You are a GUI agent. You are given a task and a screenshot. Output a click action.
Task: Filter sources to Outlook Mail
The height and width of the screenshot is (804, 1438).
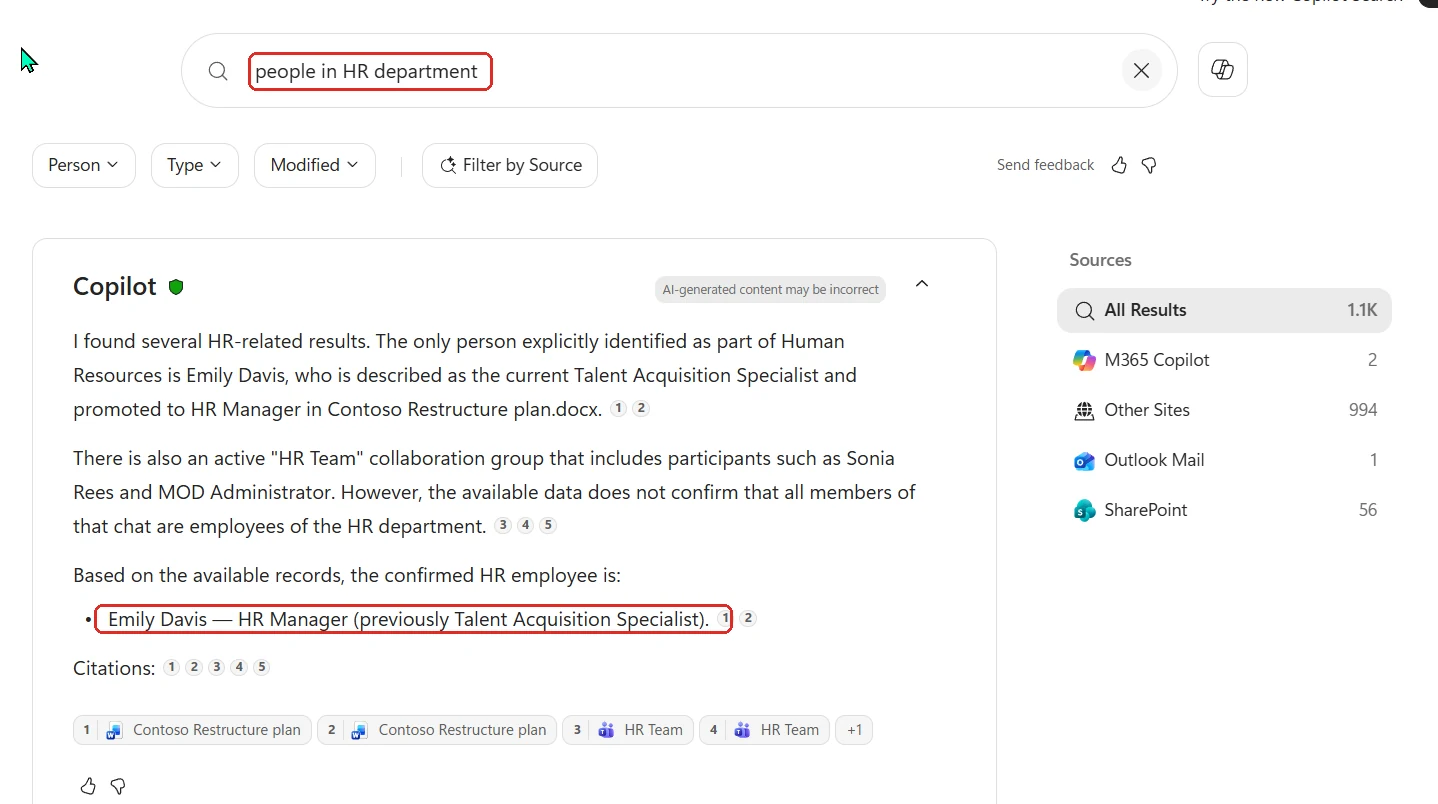point(1224,460)
